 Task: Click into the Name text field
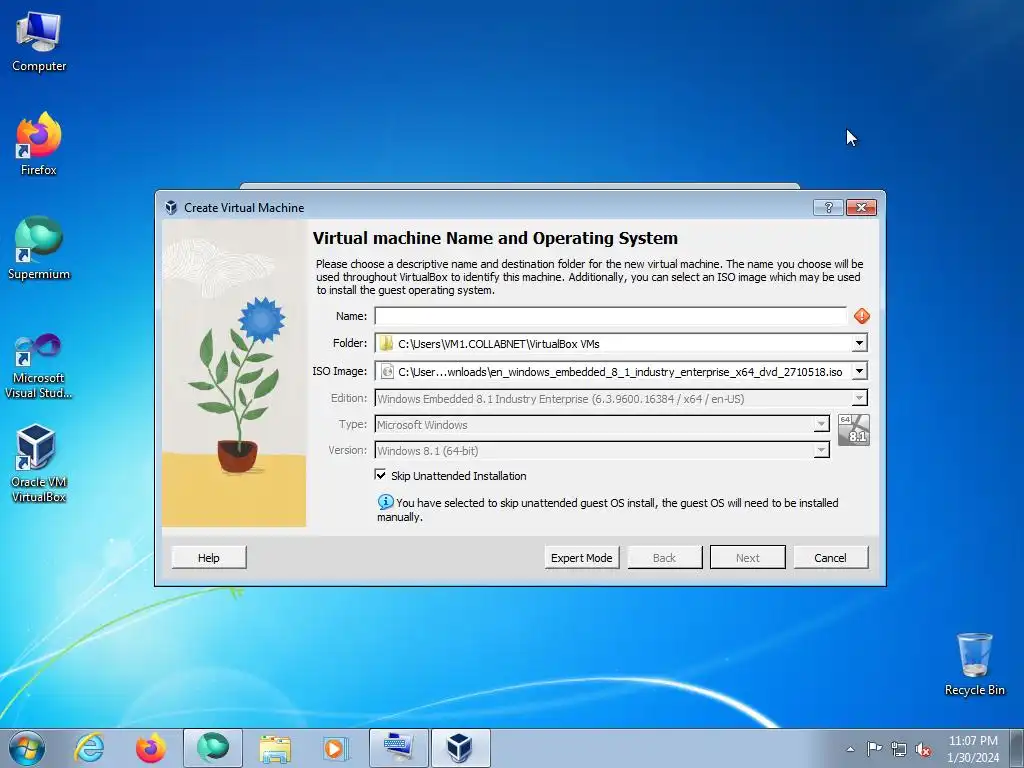click(x=611, y=316)
